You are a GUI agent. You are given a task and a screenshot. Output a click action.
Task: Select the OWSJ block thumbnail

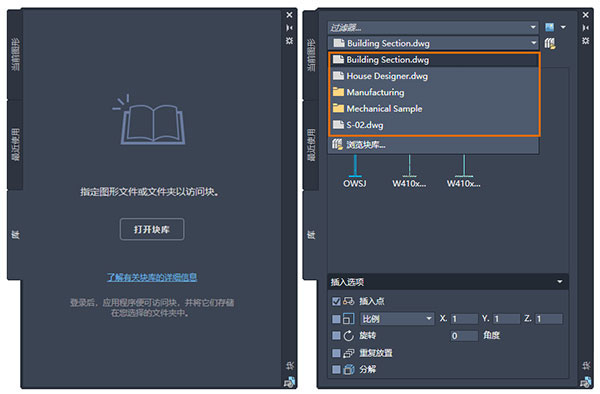pyautogui.click(x=355, y=171)
